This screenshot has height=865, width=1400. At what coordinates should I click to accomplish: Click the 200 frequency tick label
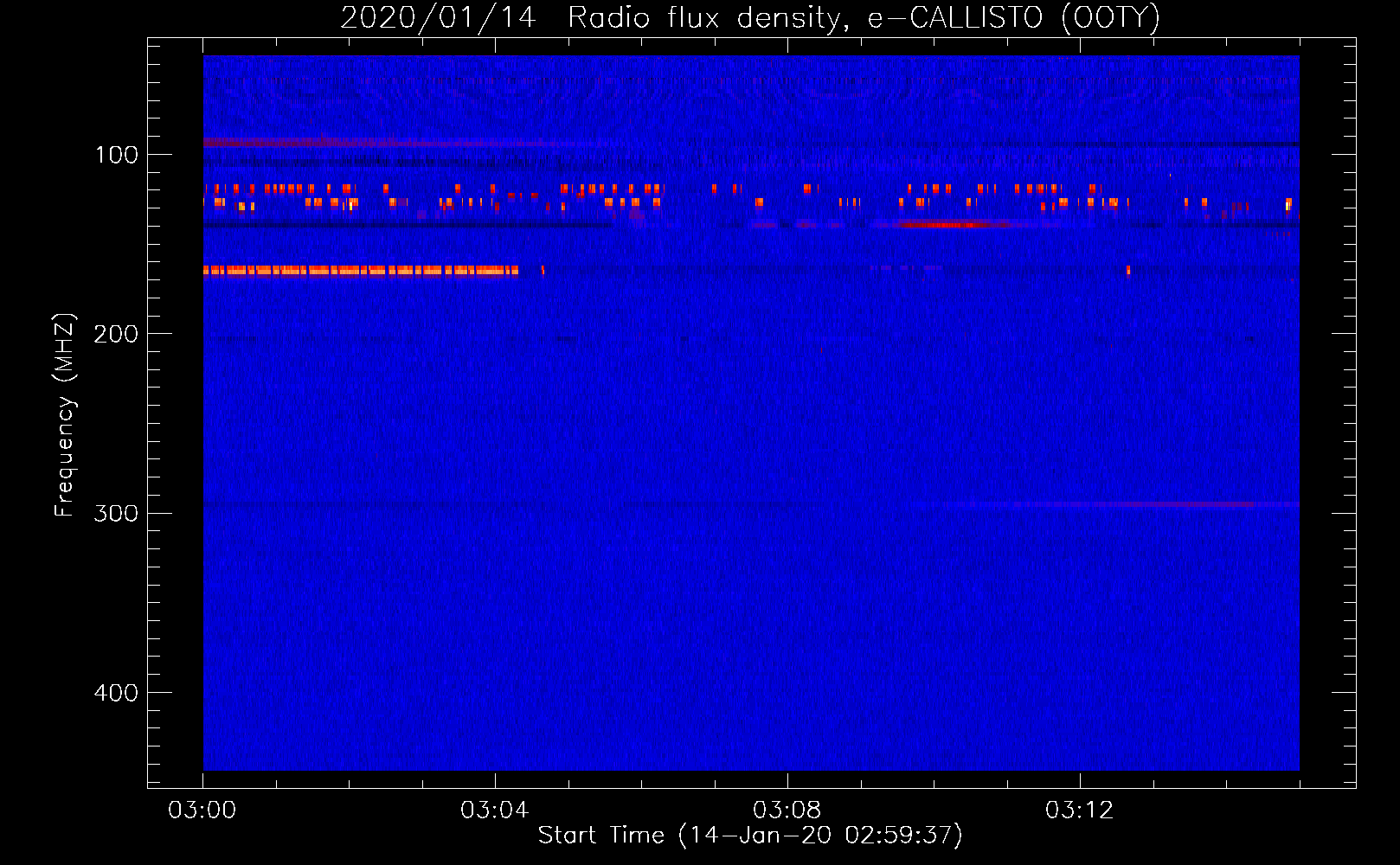(x=116, y=334)
